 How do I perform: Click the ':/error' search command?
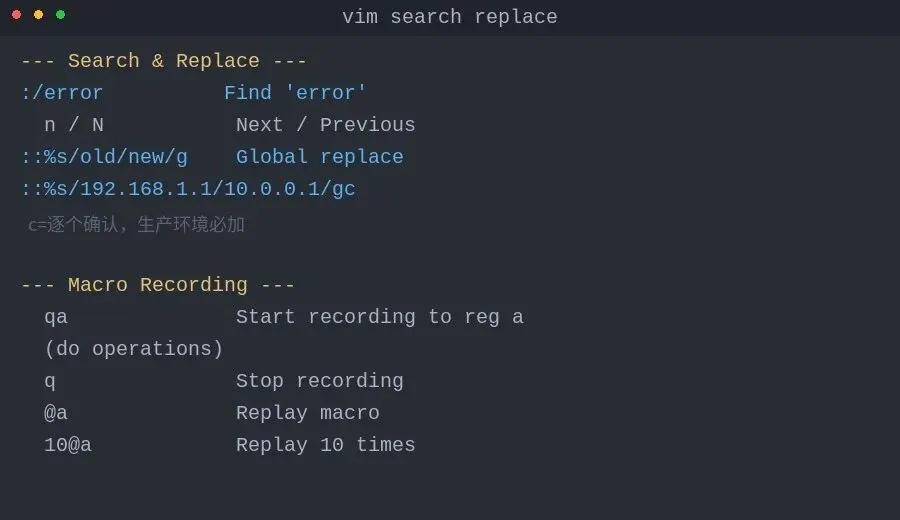click(x=61, y=93)
